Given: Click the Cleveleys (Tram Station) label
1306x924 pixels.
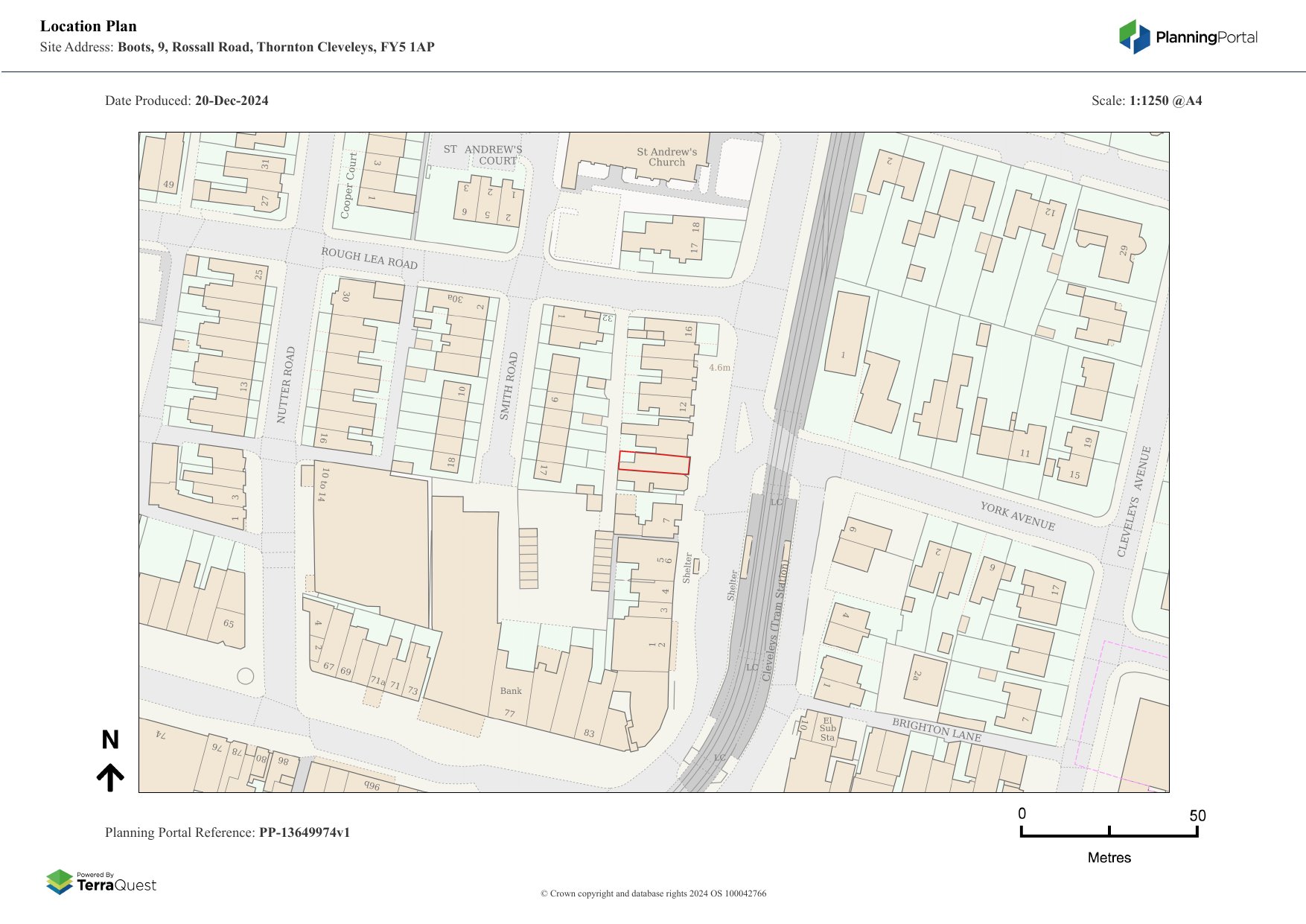Looking at the screenshot, I should [776, 620].
